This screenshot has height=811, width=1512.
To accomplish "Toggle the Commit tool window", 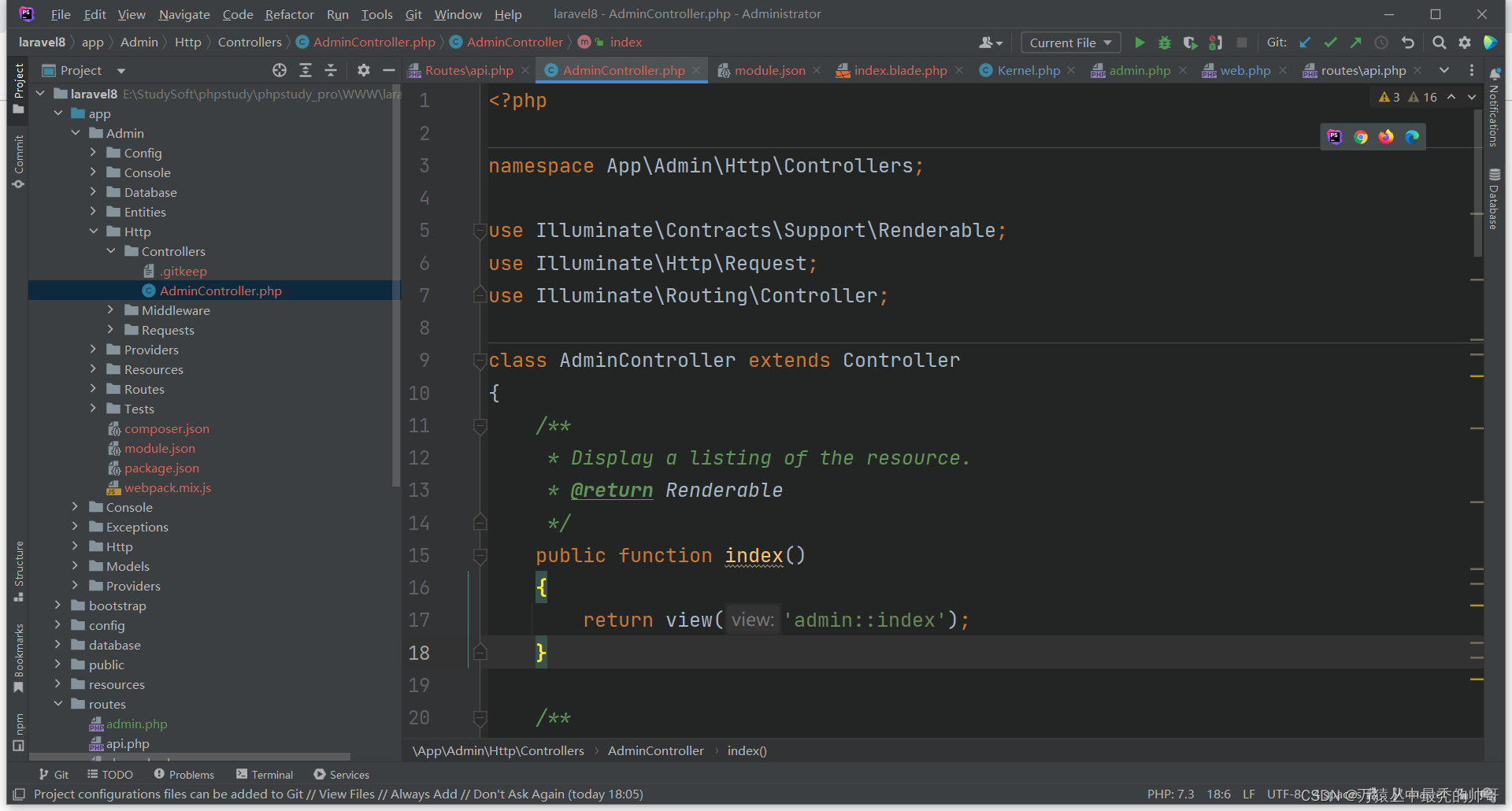I will point(19,161).
